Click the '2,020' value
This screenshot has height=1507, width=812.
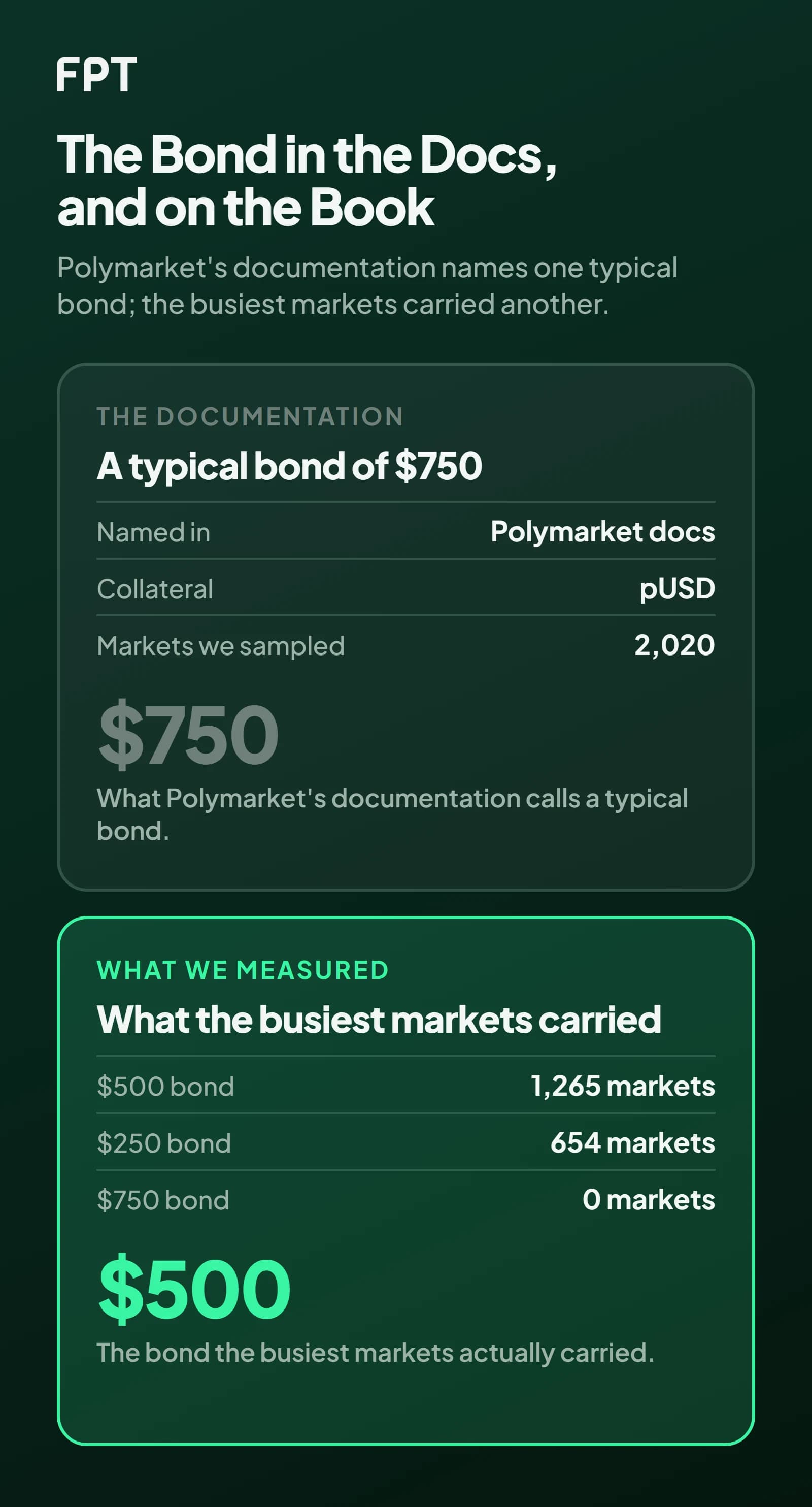(x=674, y=645)
